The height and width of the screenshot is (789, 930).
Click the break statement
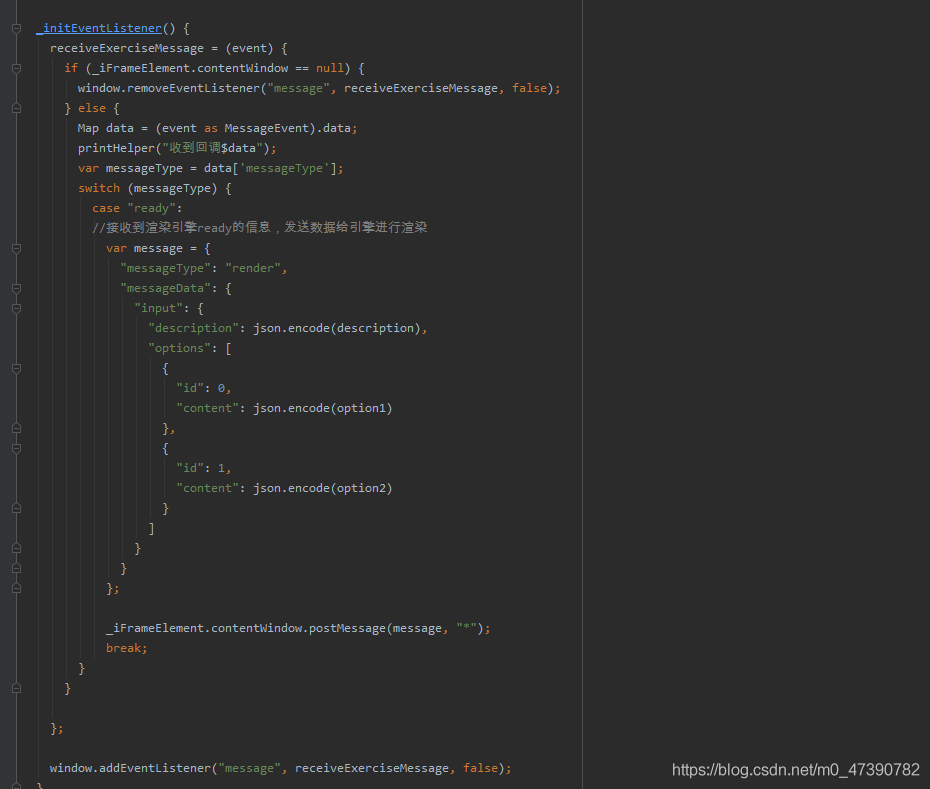pos(124,648)
